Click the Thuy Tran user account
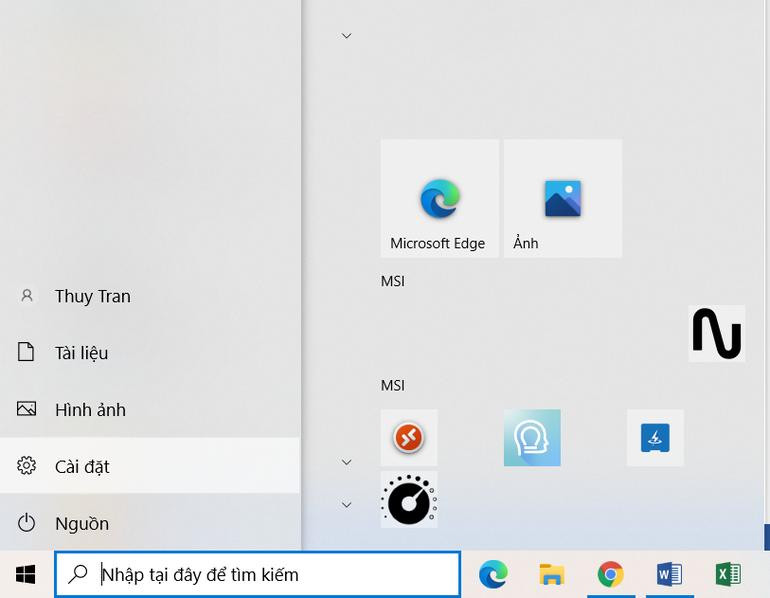This screenshot has height=598, width=770. [92, 296]
